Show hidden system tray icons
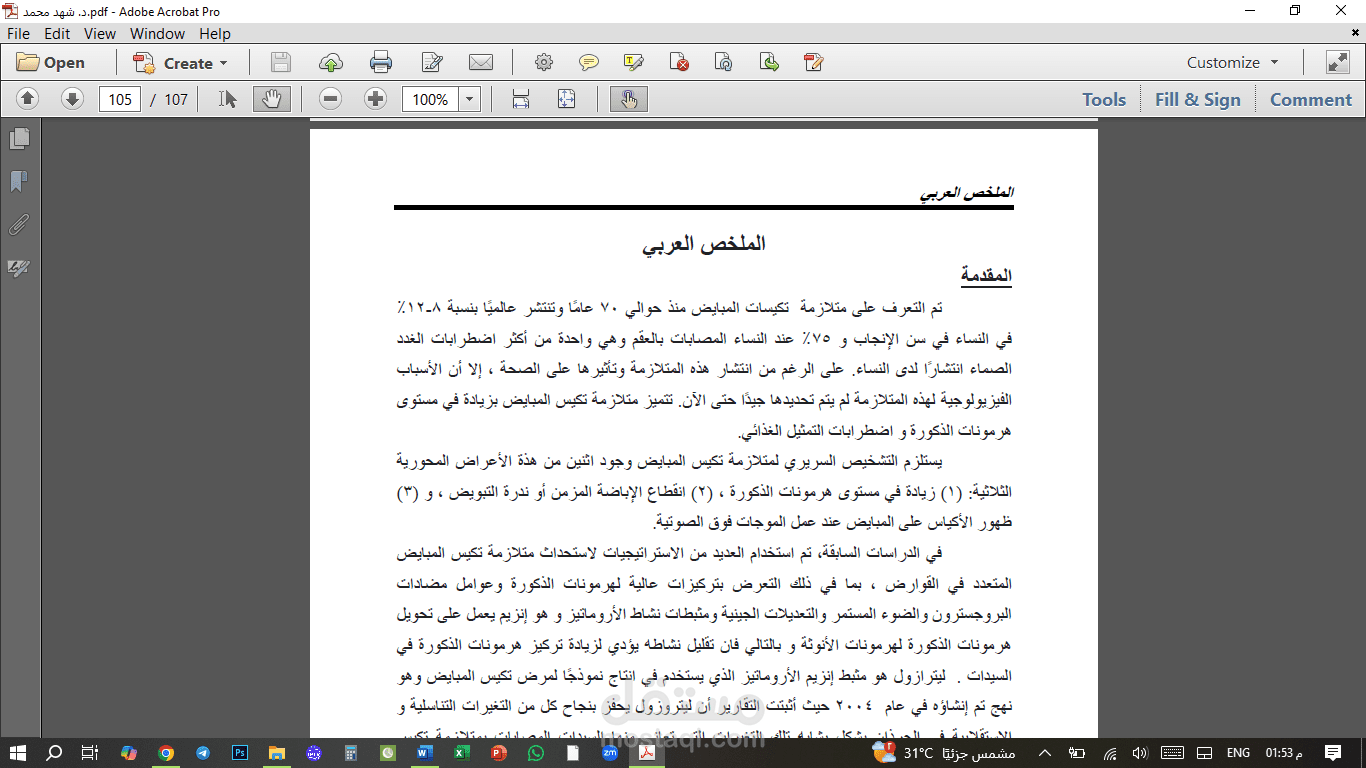 [1046, 753]
